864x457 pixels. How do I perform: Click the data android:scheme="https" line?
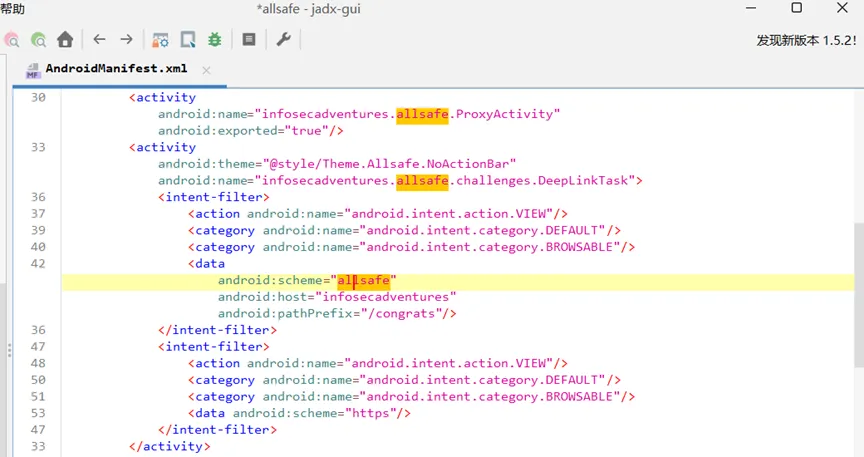point(299,413)
